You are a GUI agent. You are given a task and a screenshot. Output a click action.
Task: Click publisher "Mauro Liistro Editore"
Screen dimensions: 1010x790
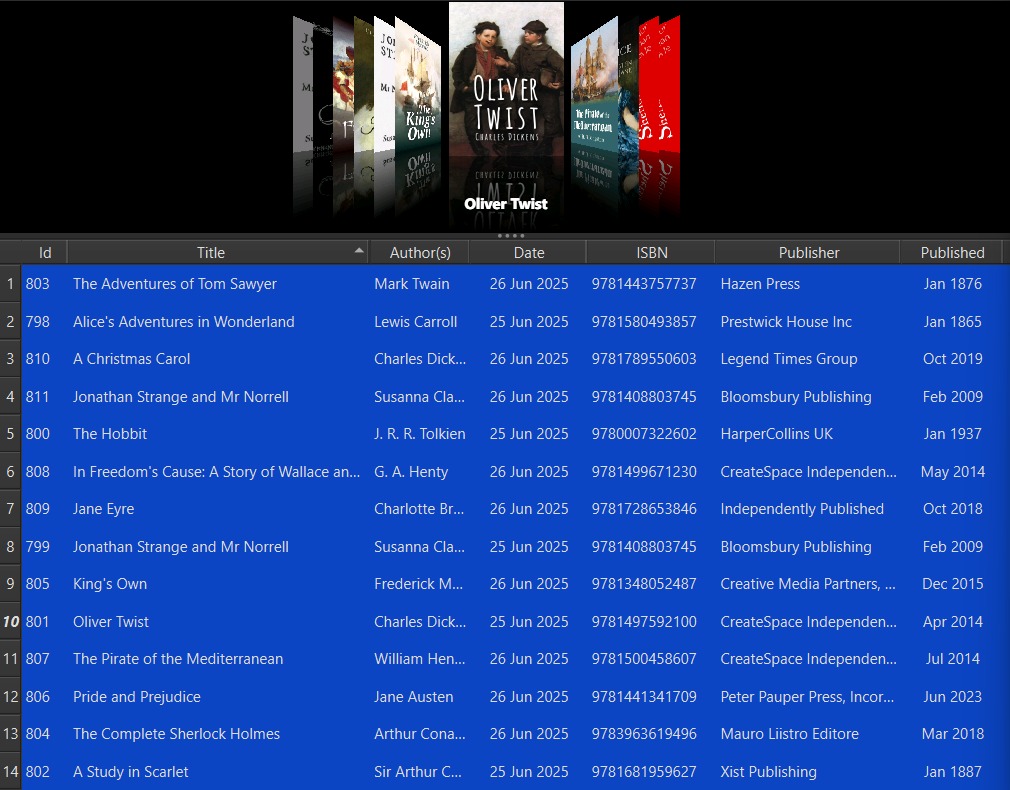tap(789, 734)
